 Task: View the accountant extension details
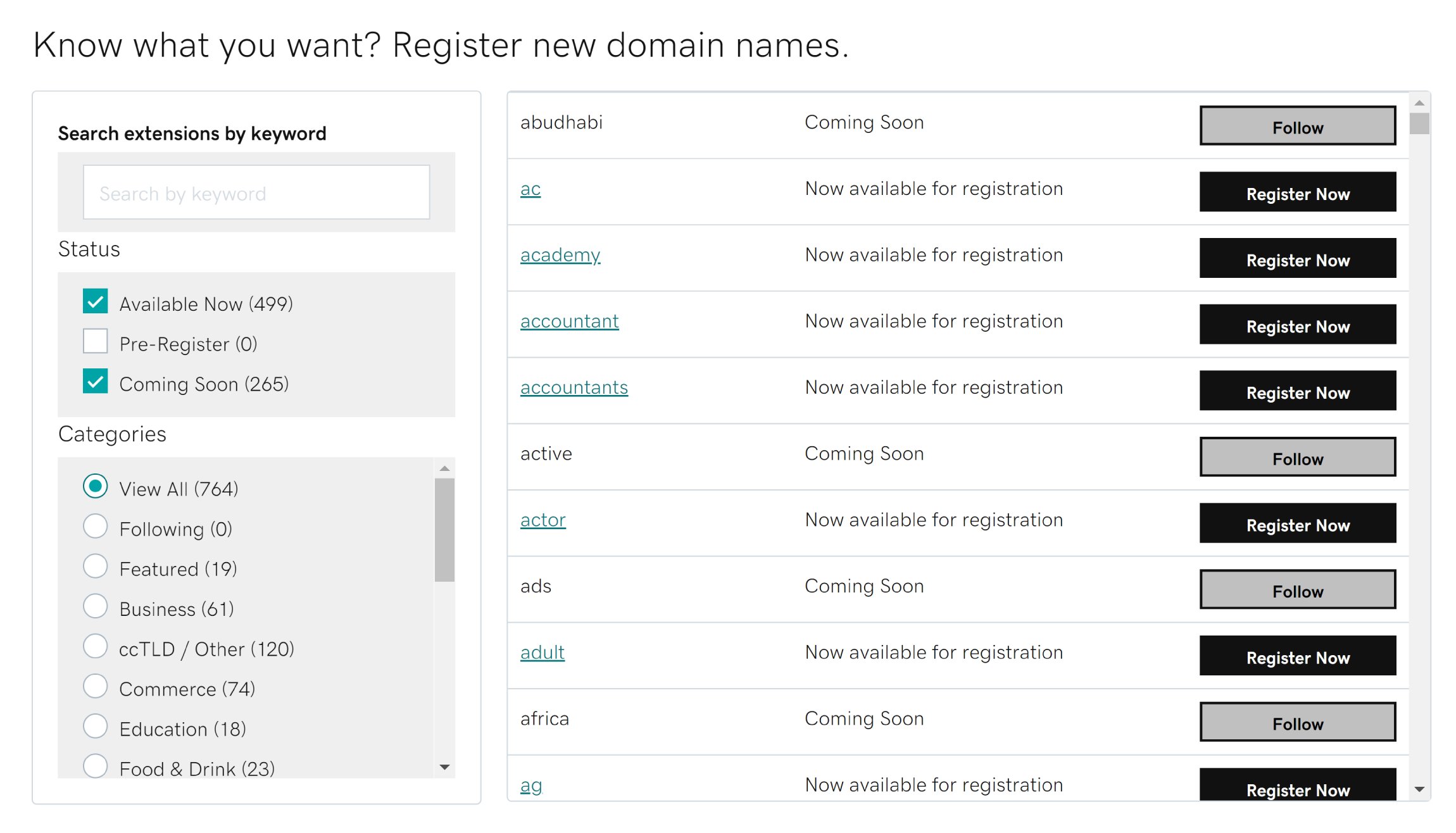pyautogui.click(x=569, y=321)
